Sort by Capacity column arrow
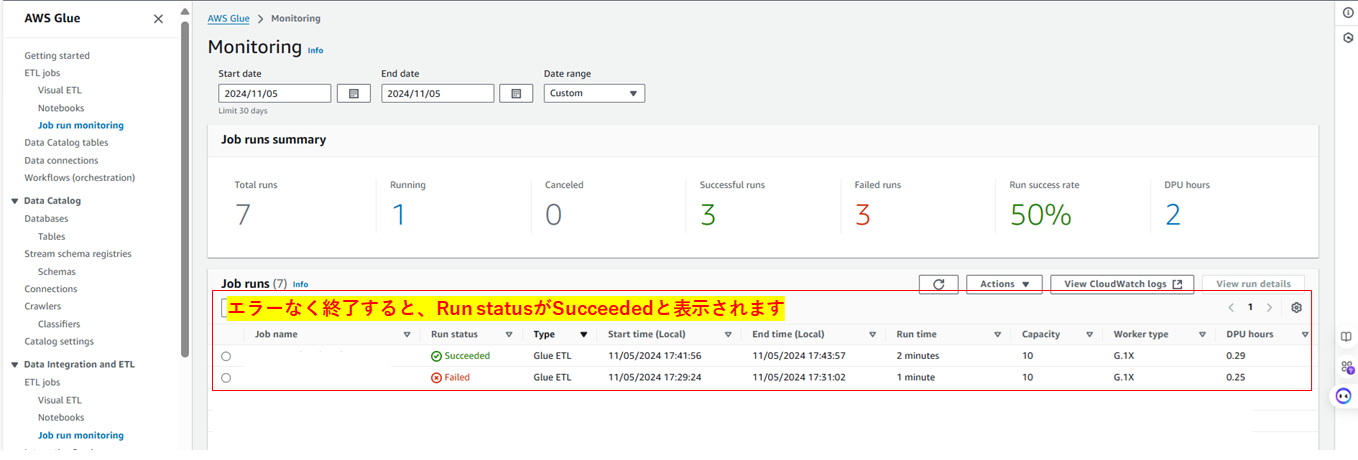The image size is (1358, 460). pos(1089,335)
